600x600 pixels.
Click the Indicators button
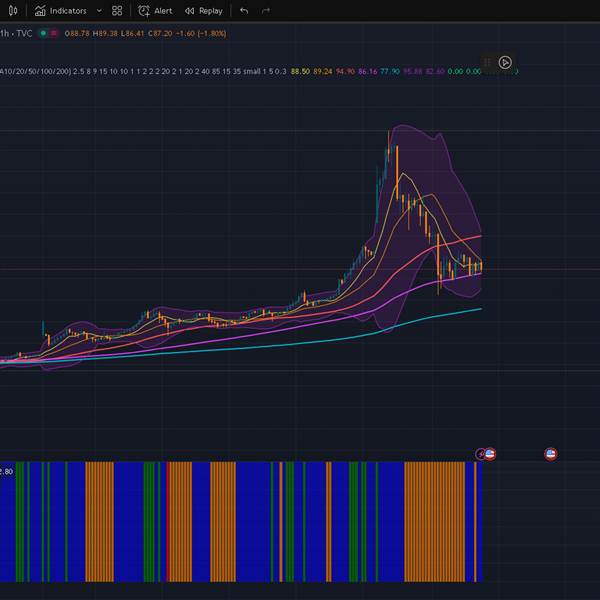[x=60, y=11]
